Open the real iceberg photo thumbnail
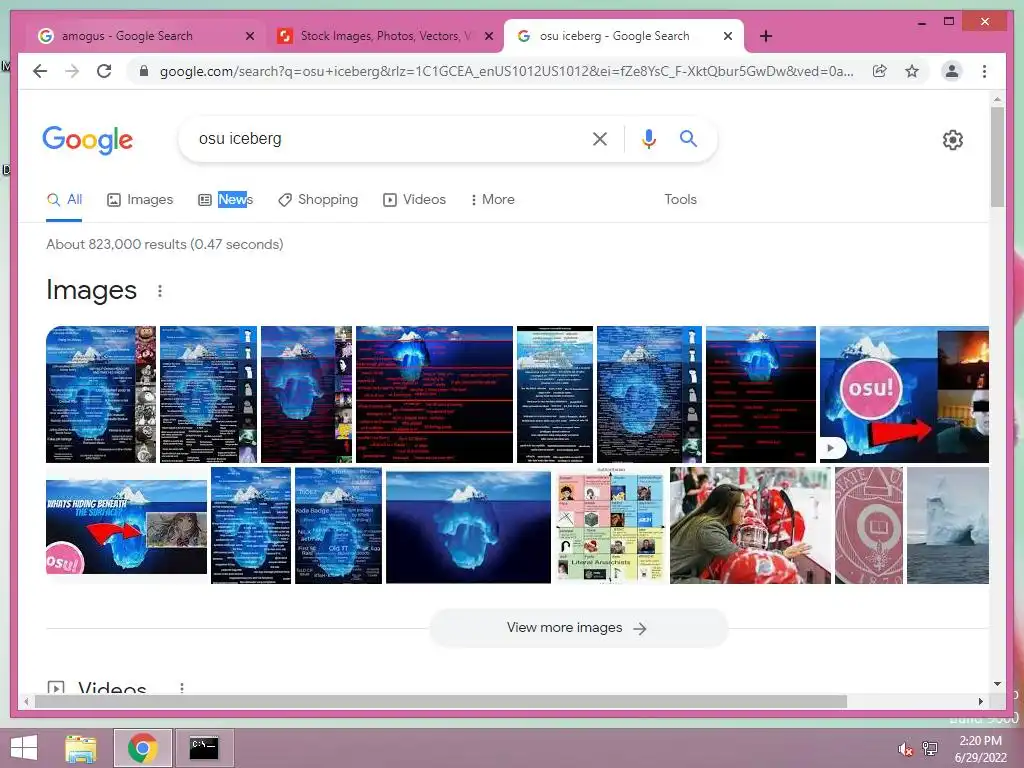The height and width of the screenshot is (768, 1024). pyautogui.click(x=948, y=525)
